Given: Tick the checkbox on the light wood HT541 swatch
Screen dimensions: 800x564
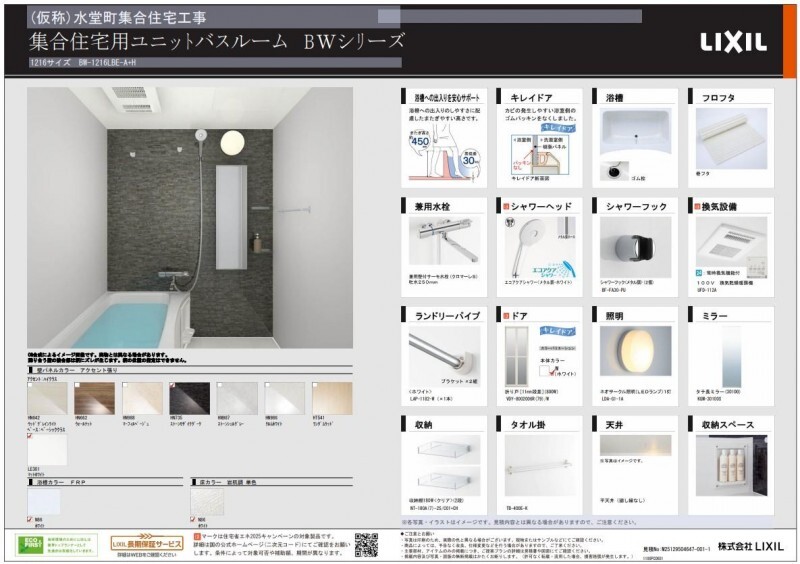Looking at the screenshot, I should pyautogui.click(x=315, y=385).
